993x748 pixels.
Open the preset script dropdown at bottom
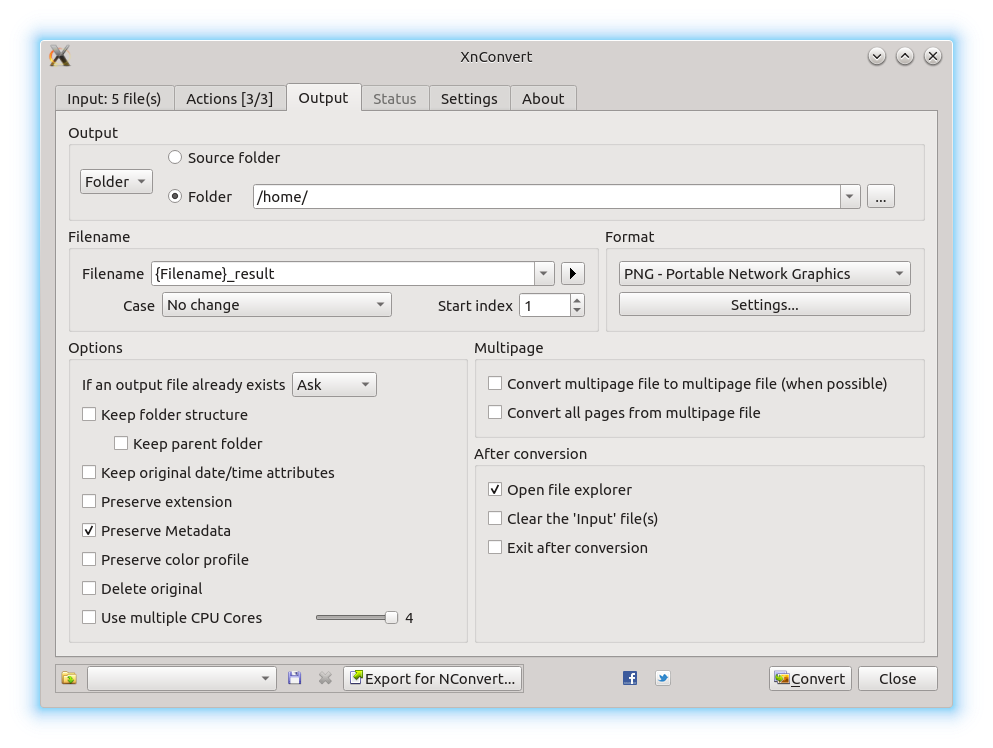[x=182, y=678]
